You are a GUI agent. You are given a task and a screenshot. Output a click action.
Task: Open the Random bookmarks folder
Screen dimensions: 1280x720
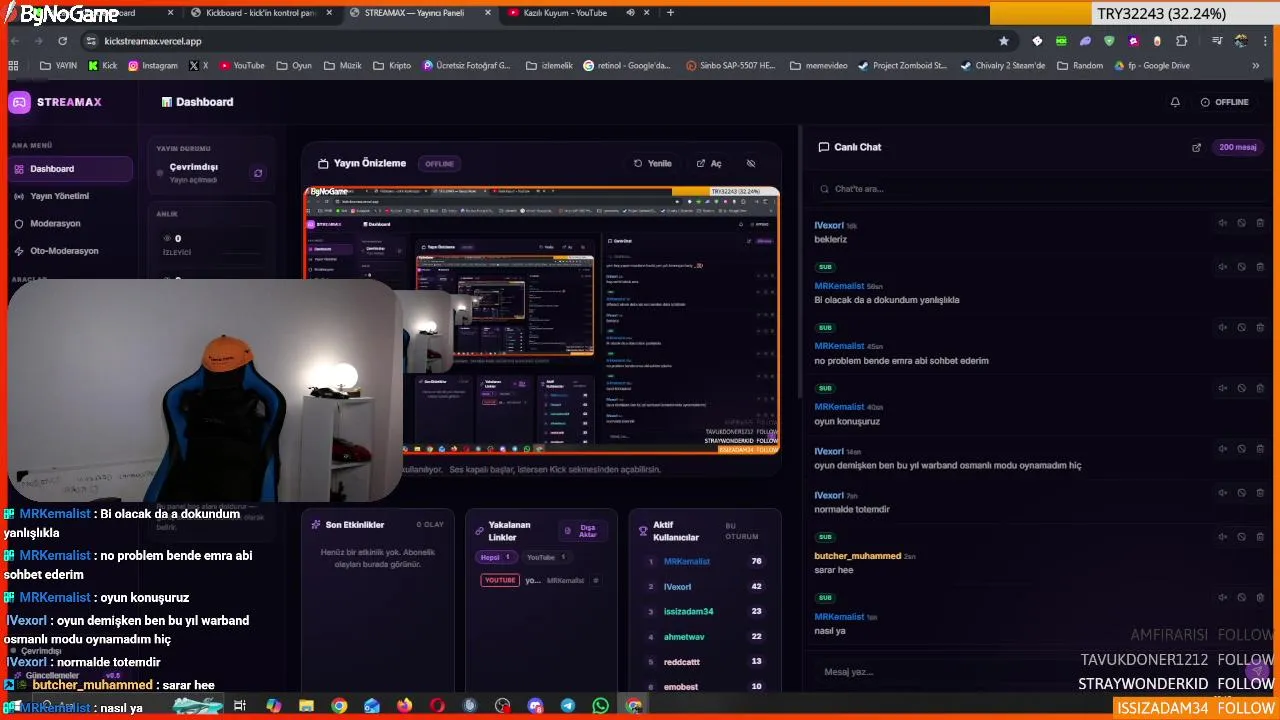(x=1079, y=66)
